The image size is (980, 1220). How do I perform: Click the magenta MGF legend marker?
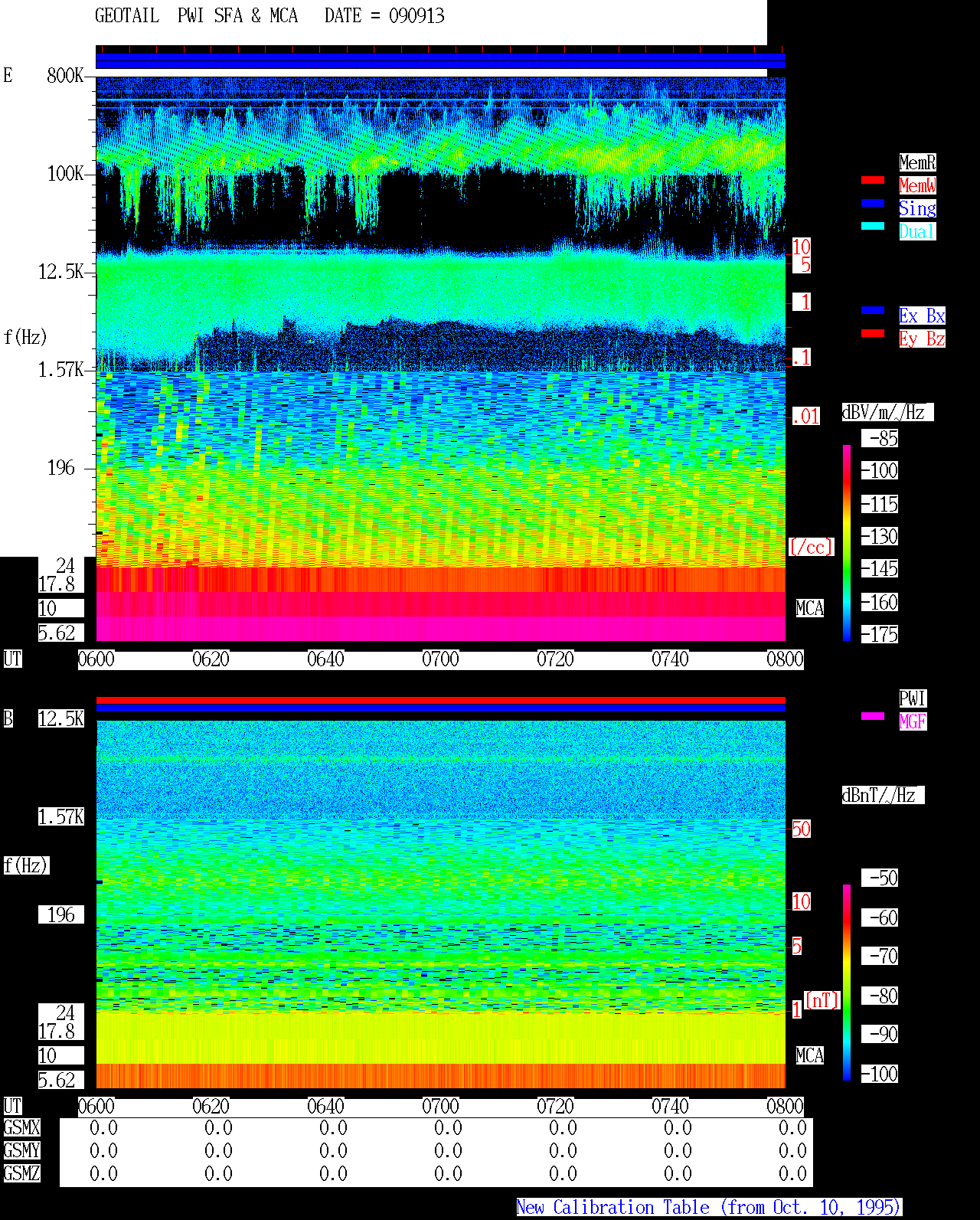click(x=873, y=716)
